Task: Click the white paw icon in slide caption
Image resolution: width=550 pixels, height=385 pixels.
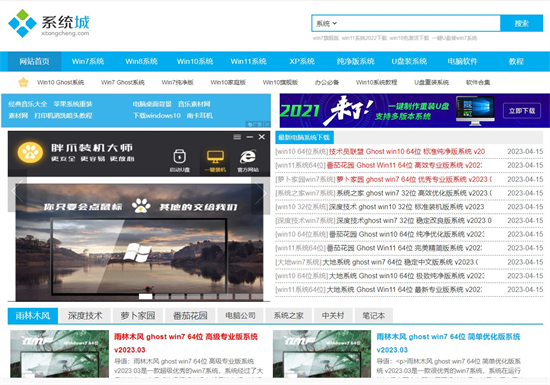Action: pos(141,205)
